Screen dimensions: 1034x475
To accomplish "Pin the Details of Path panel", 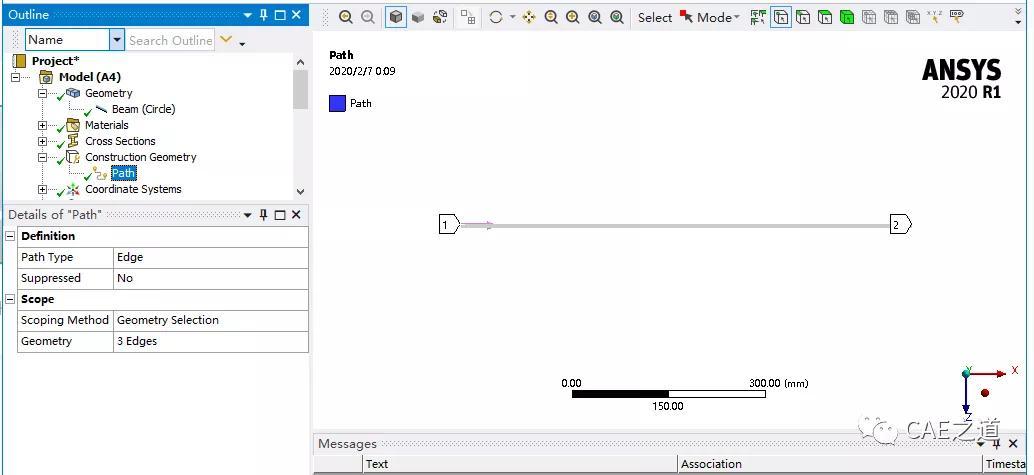I will [264, 214].
